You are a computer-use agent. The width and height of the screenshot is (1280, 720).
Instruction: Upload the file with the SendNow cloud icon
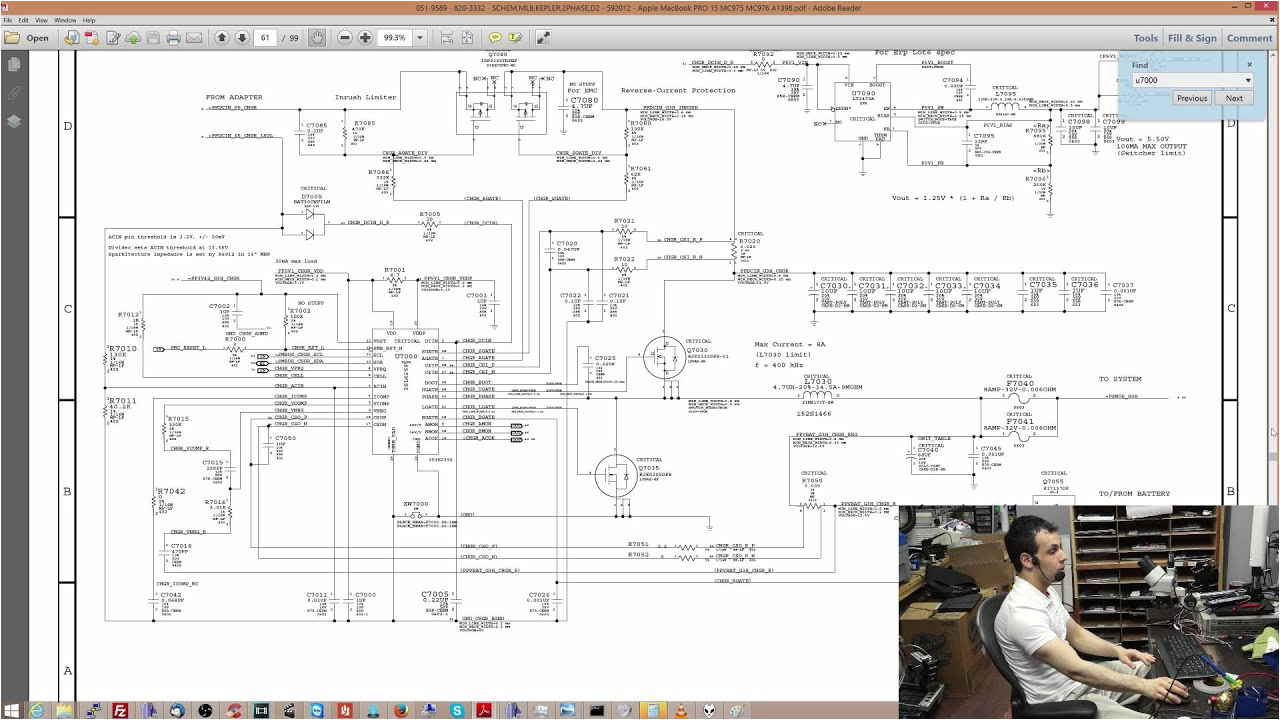click(x=131, y=38)
